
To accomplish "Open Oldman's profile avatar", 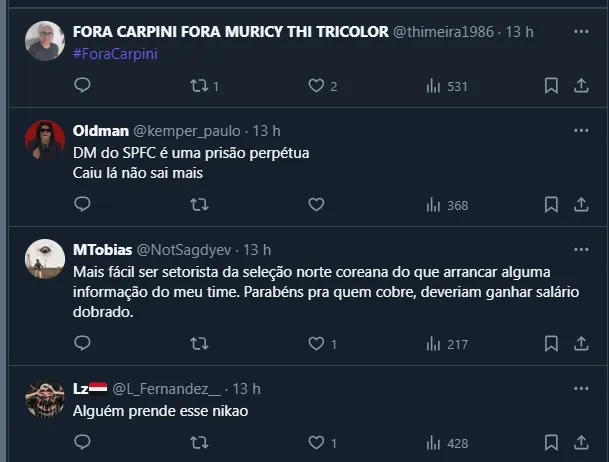I will [x=45, y=140].
